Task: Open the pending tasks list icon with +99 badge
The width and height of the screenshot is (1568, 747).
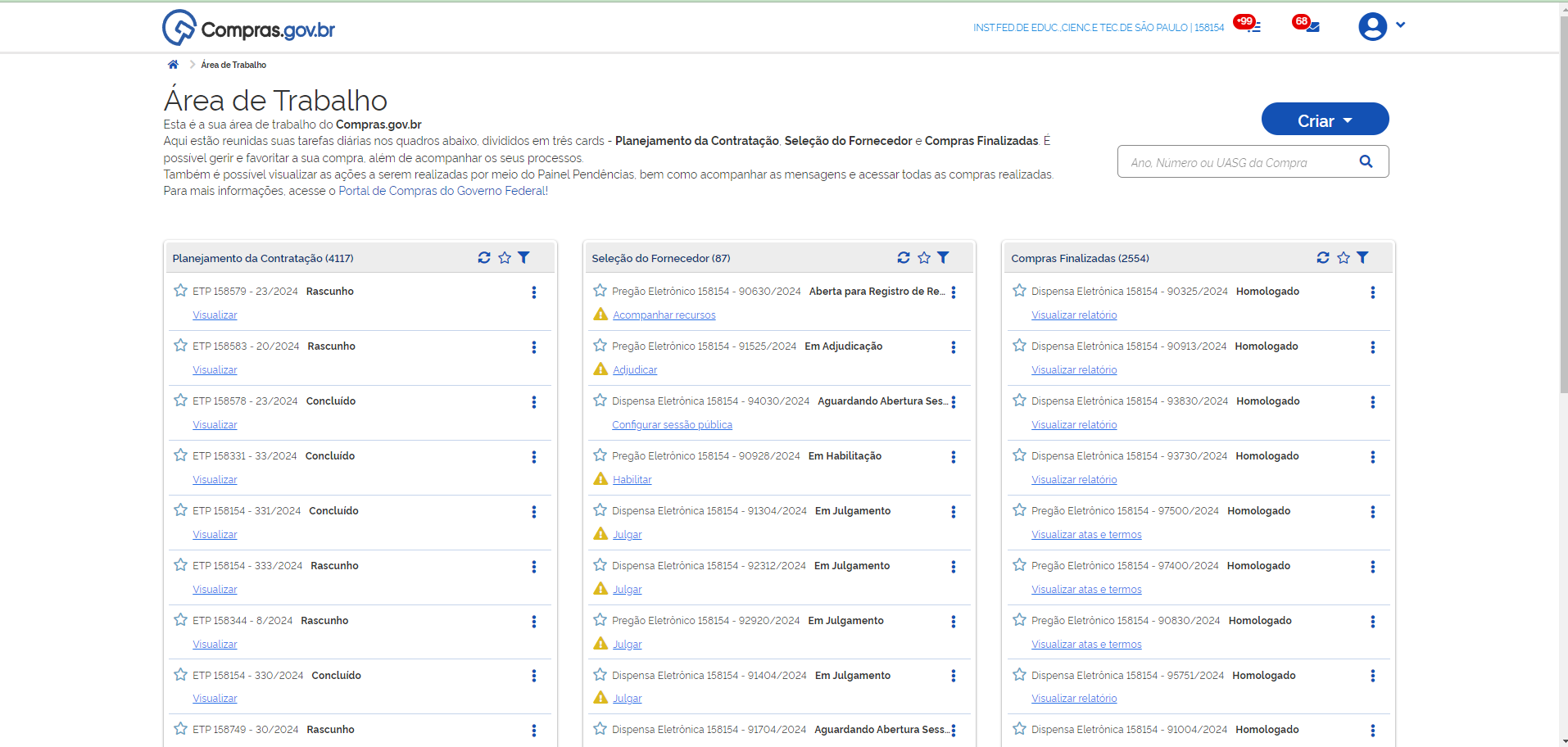Action: pos(1249,25)
